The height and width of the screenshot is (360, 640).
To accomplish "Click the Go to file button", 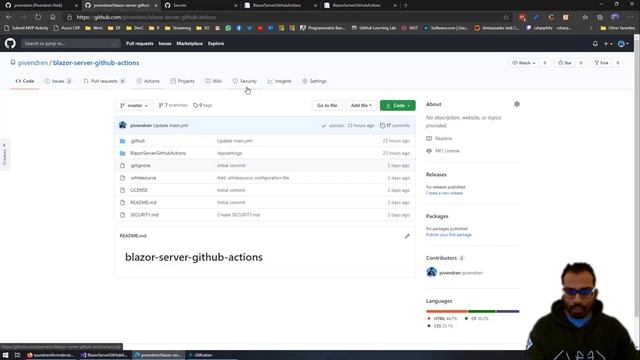I will coord(327,105).
